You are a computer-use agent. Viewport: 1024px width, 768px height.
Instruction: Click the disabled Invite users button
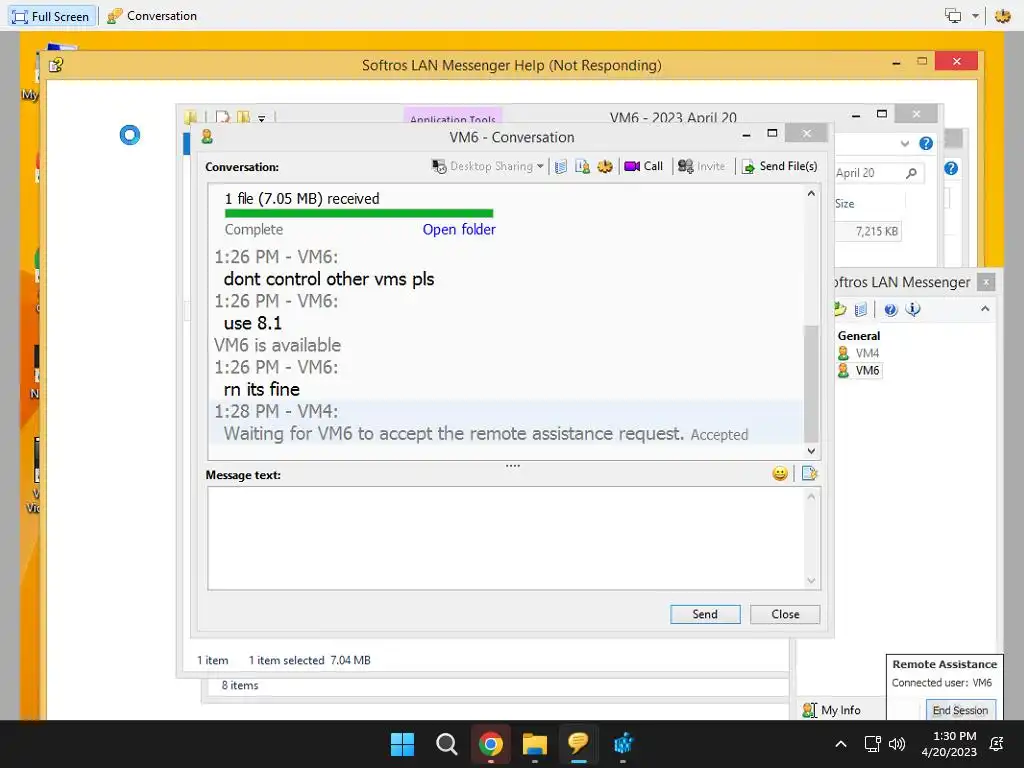pyautogui.click(x=701, y=167)
